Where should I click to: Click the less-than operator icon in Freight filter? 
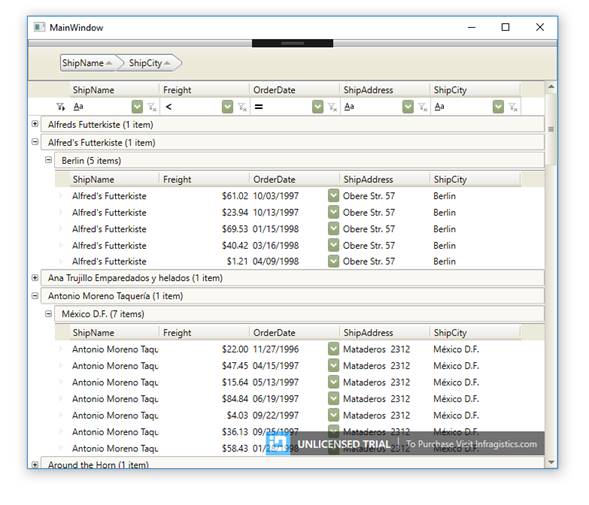[x=169, y=107]
